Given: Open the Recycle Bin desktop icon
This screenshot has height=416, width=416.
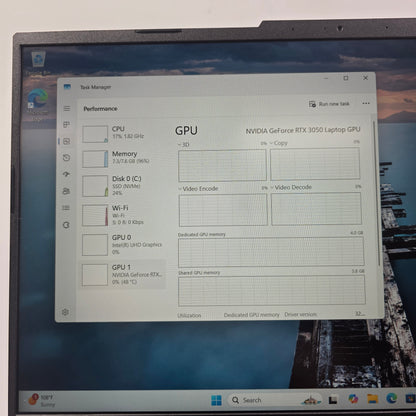Looking at the screenshot, I should click(x=38, y=63).
